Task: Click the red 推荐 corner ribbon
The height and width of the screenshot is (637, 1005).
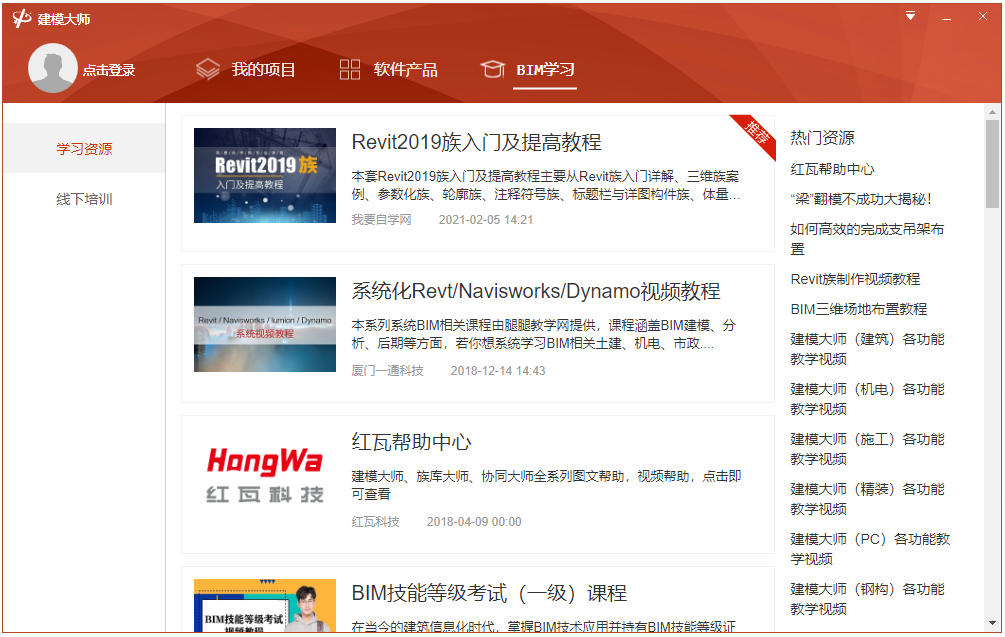Action: click(x=758, y=133)
